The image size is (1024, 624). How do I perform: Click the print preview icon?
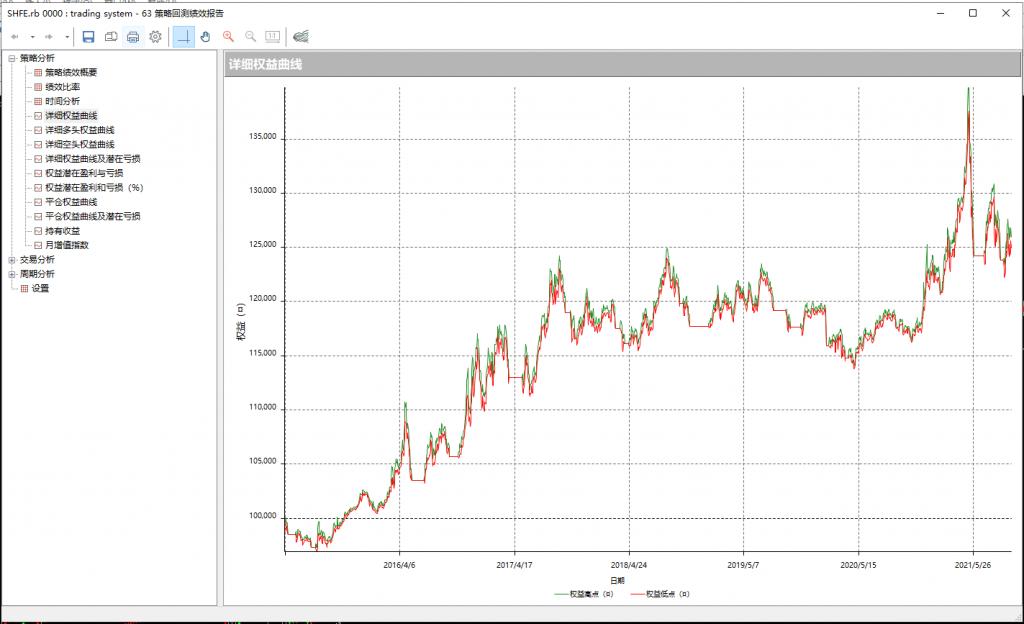pyautogui.click(x=111, y=37)
